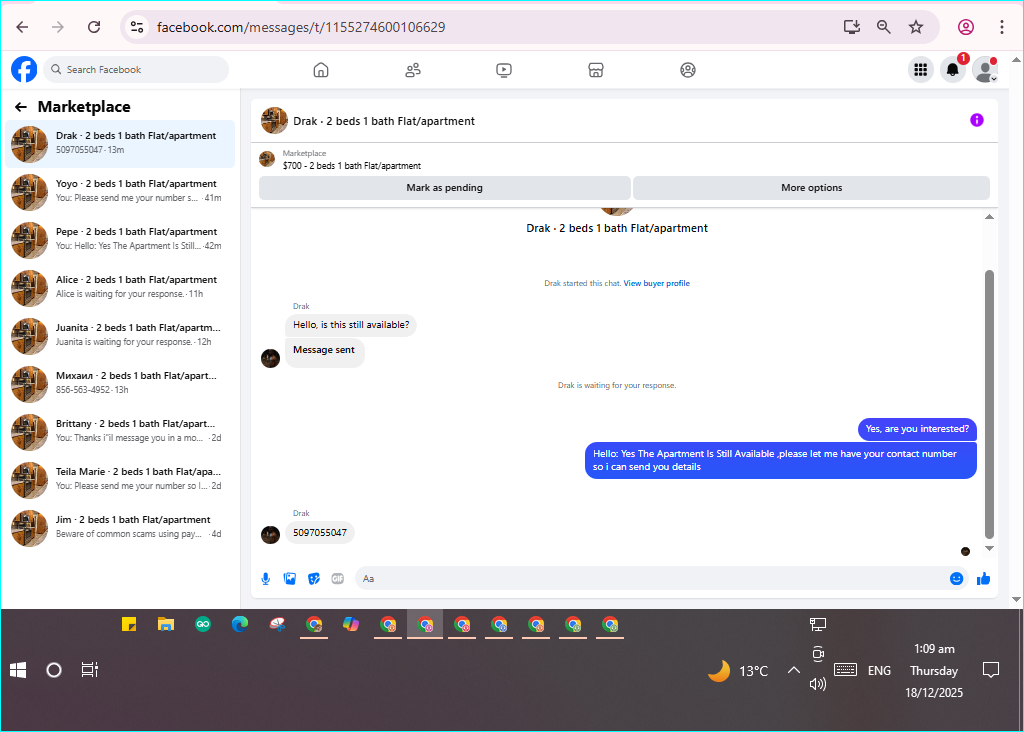Open the Home feed icon
This screenshot has width=1024, height=732.
click(321, 70)
